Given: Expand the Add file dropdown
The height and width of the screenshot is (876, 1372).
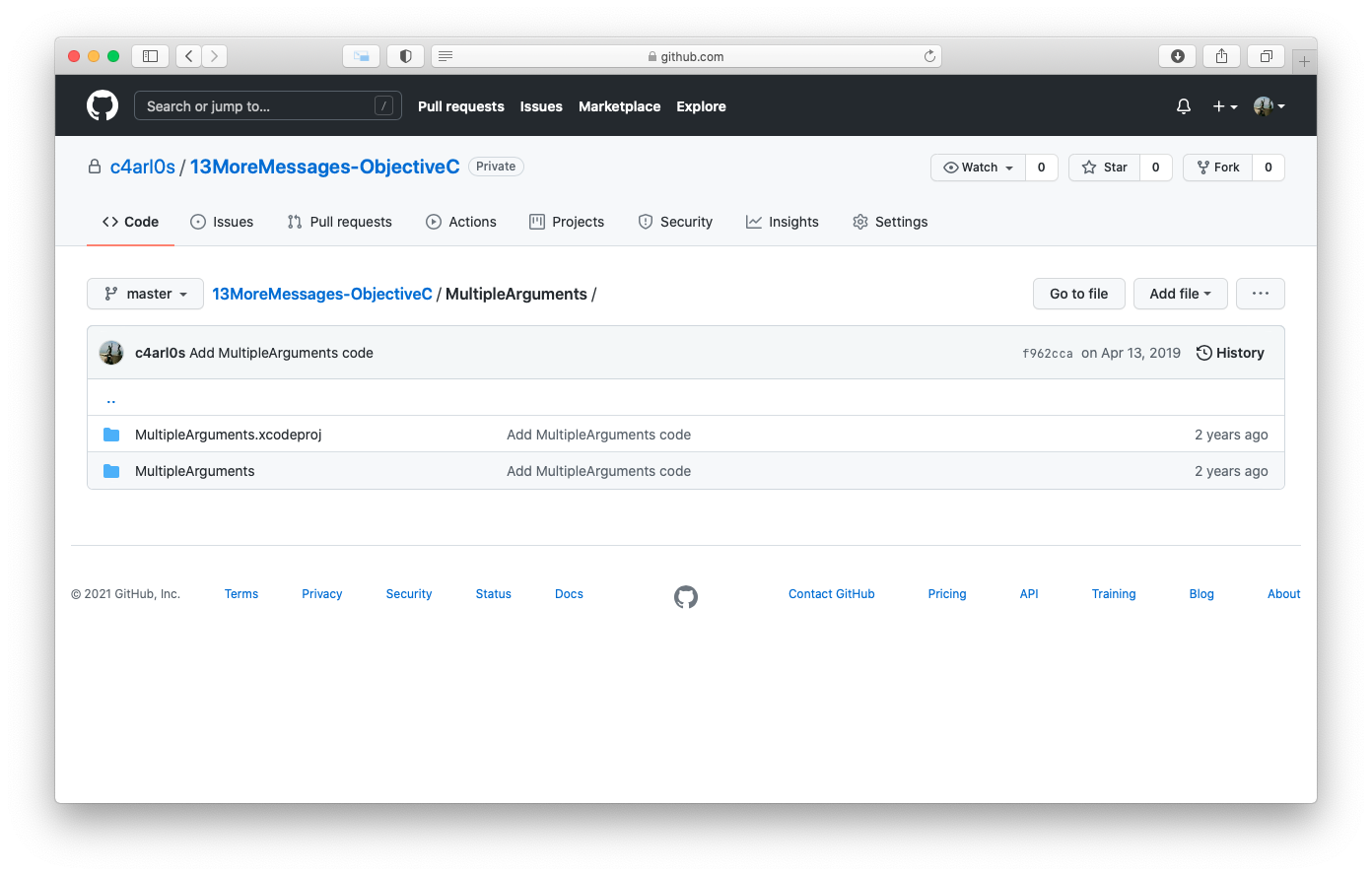Looking at the screenshot, I should [1181, 294].
